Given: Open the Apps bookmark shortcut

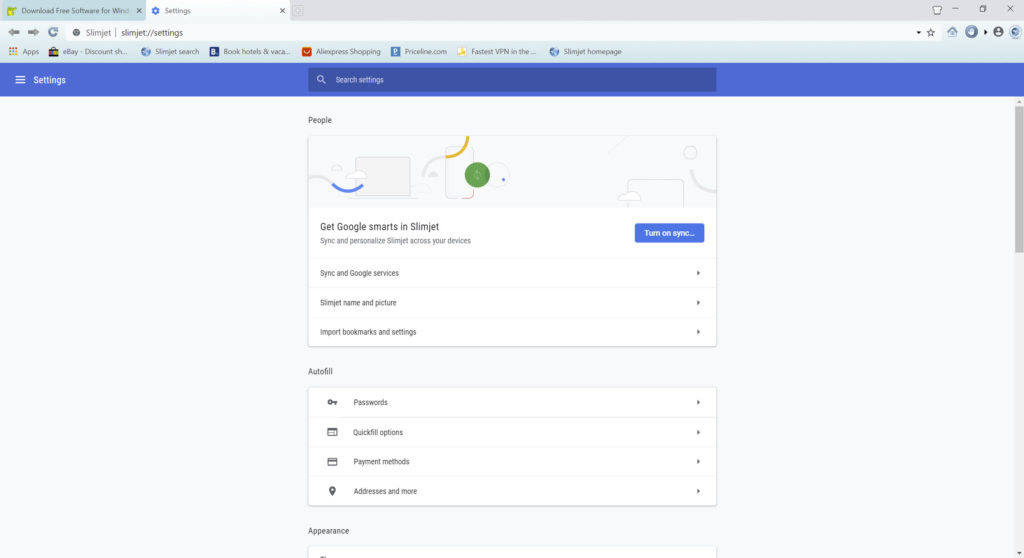Looking at the screenshot, I should point(24,52).
